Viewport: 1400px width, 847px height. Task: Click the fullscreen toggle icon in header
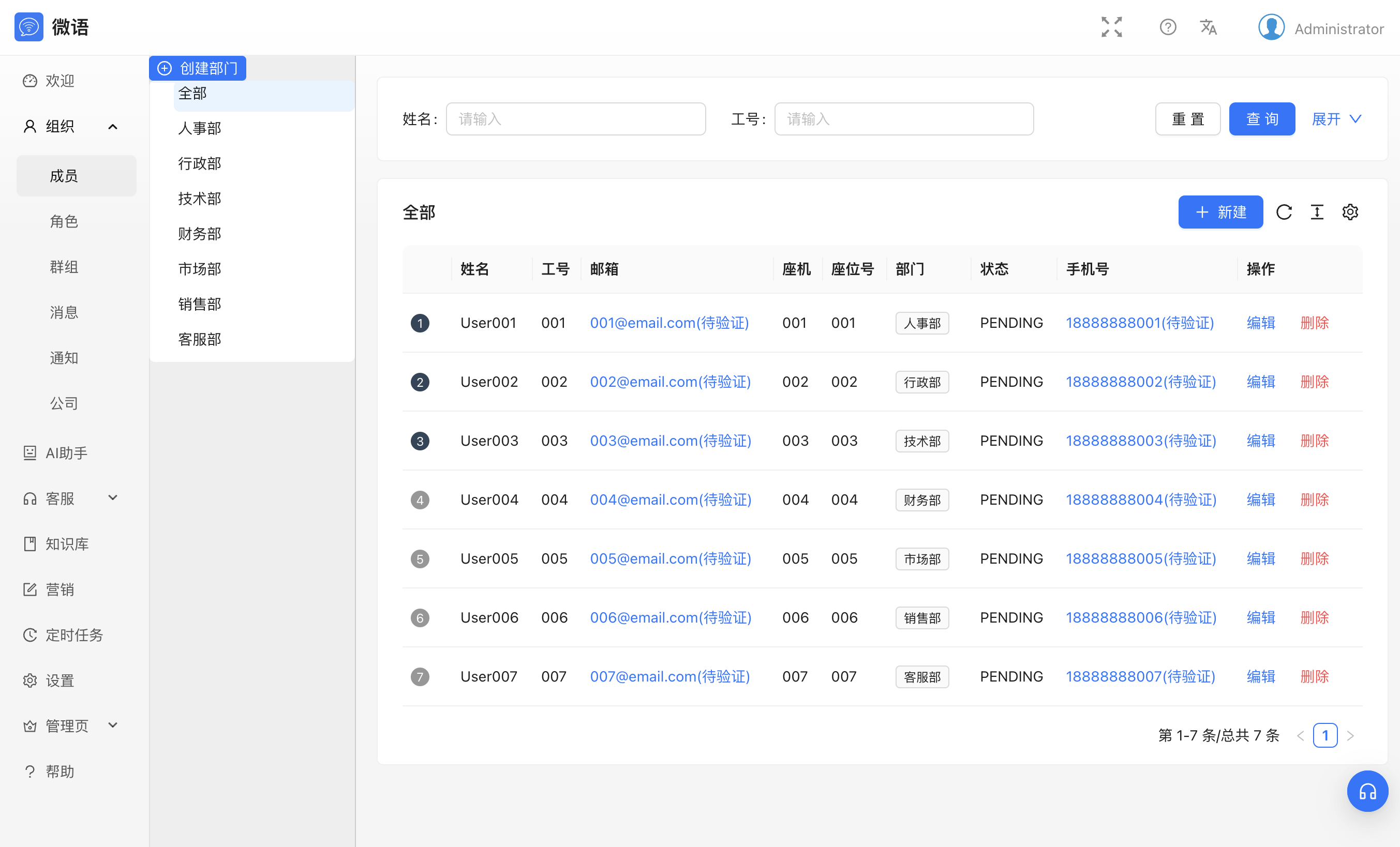tap(1111, 27)
